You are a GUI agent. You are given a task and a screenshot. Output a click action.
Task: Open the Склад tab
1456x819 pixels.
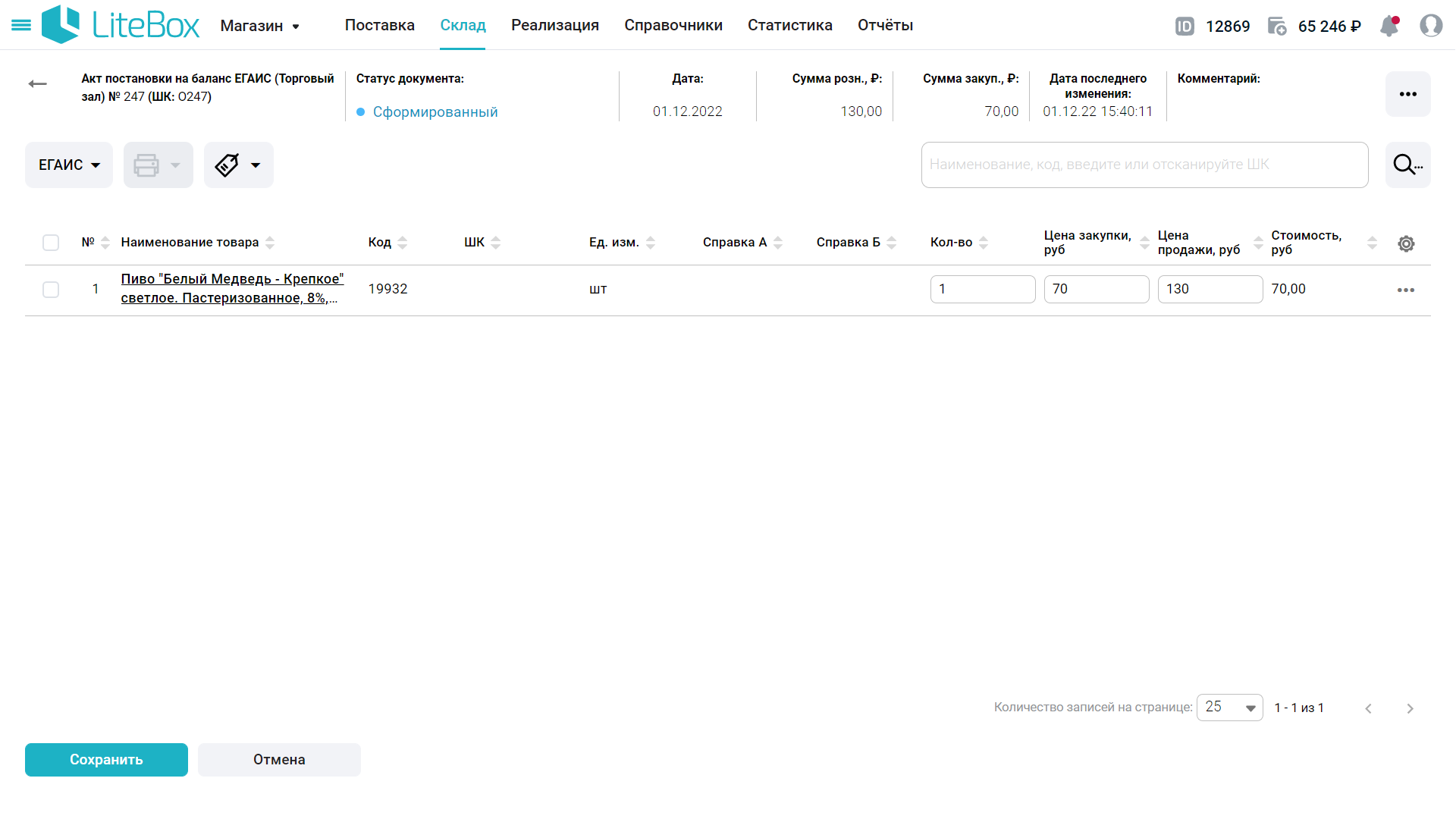click(463, 25)
